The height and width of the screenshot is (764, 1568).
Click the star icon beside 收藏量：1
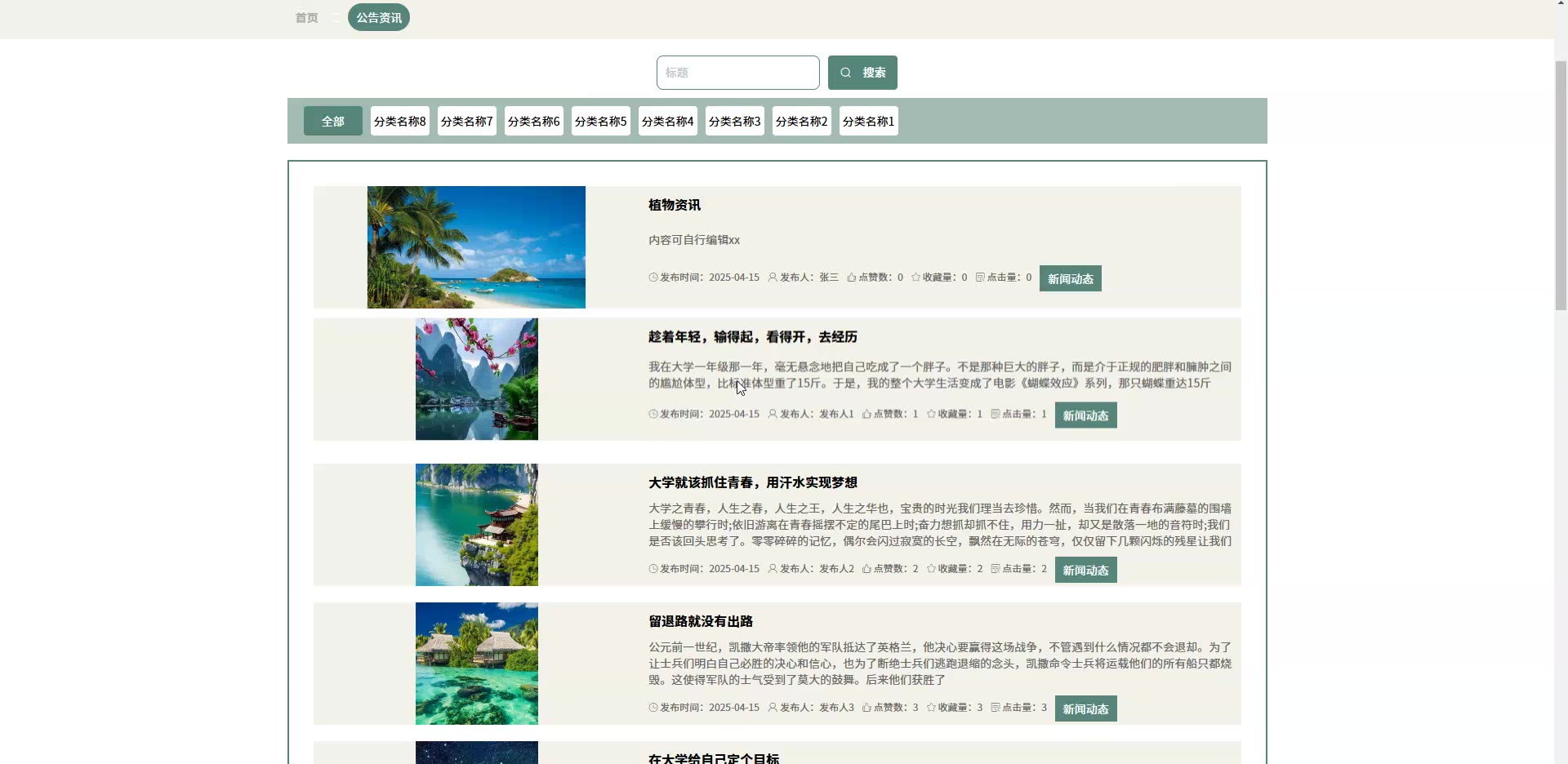[931, 414]
